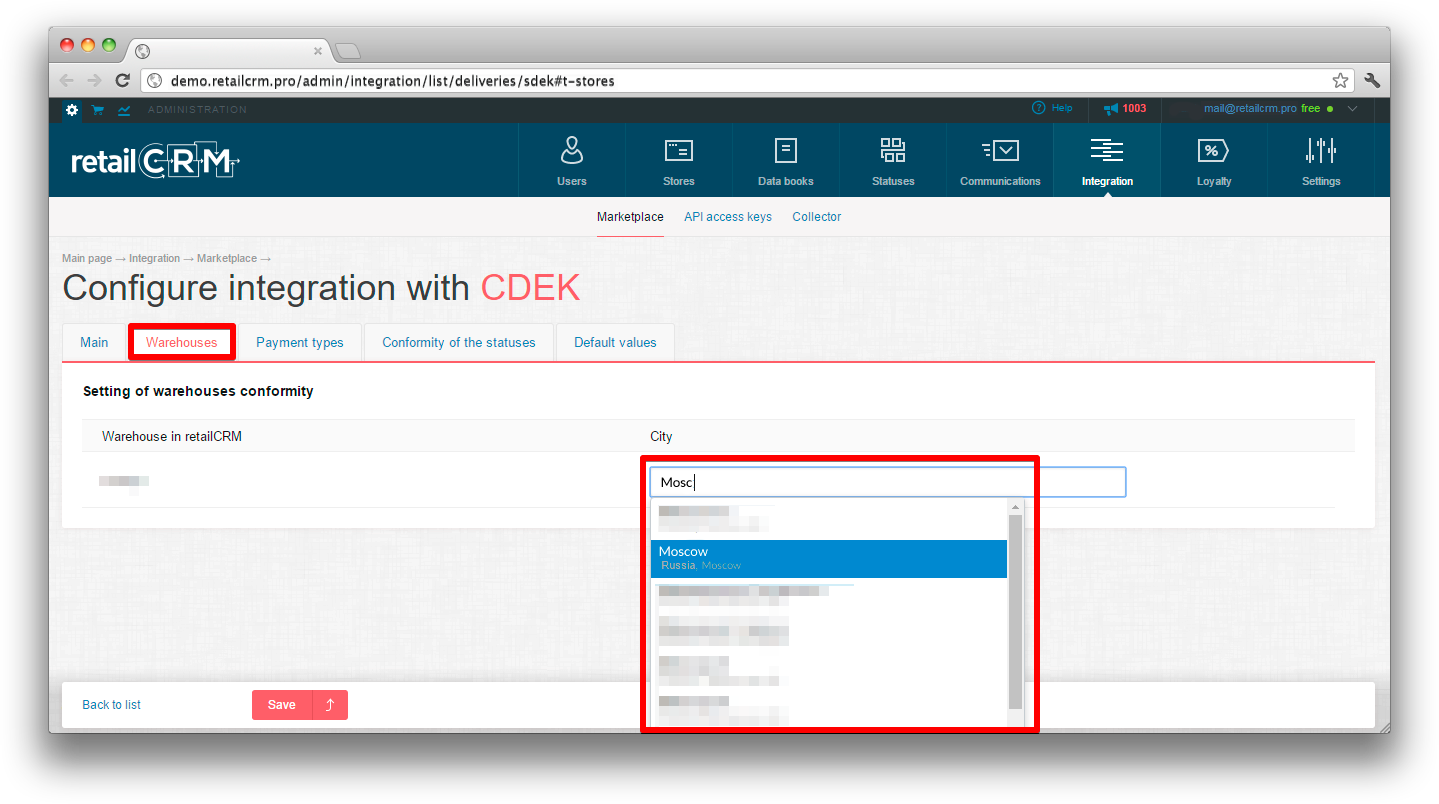
Task: Open the Communications section
Action: point(1000,160)
